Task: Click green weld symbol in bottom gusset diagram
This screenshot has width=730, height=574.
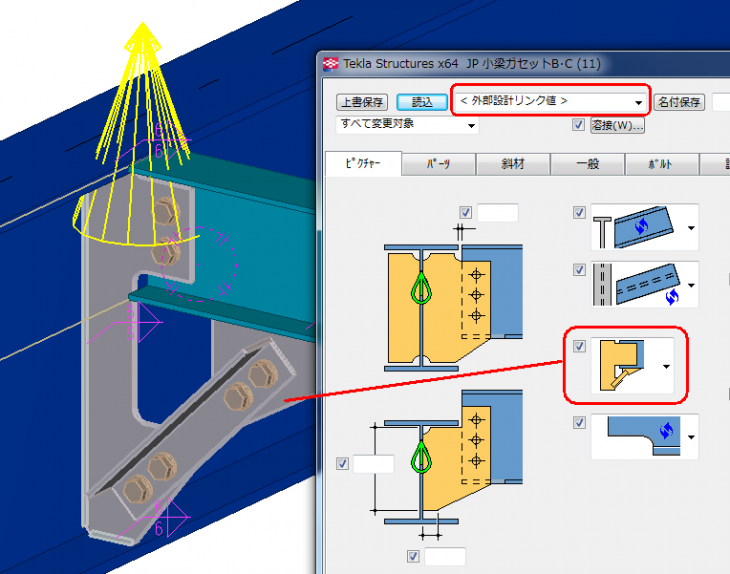Action: tap(421, 458)
